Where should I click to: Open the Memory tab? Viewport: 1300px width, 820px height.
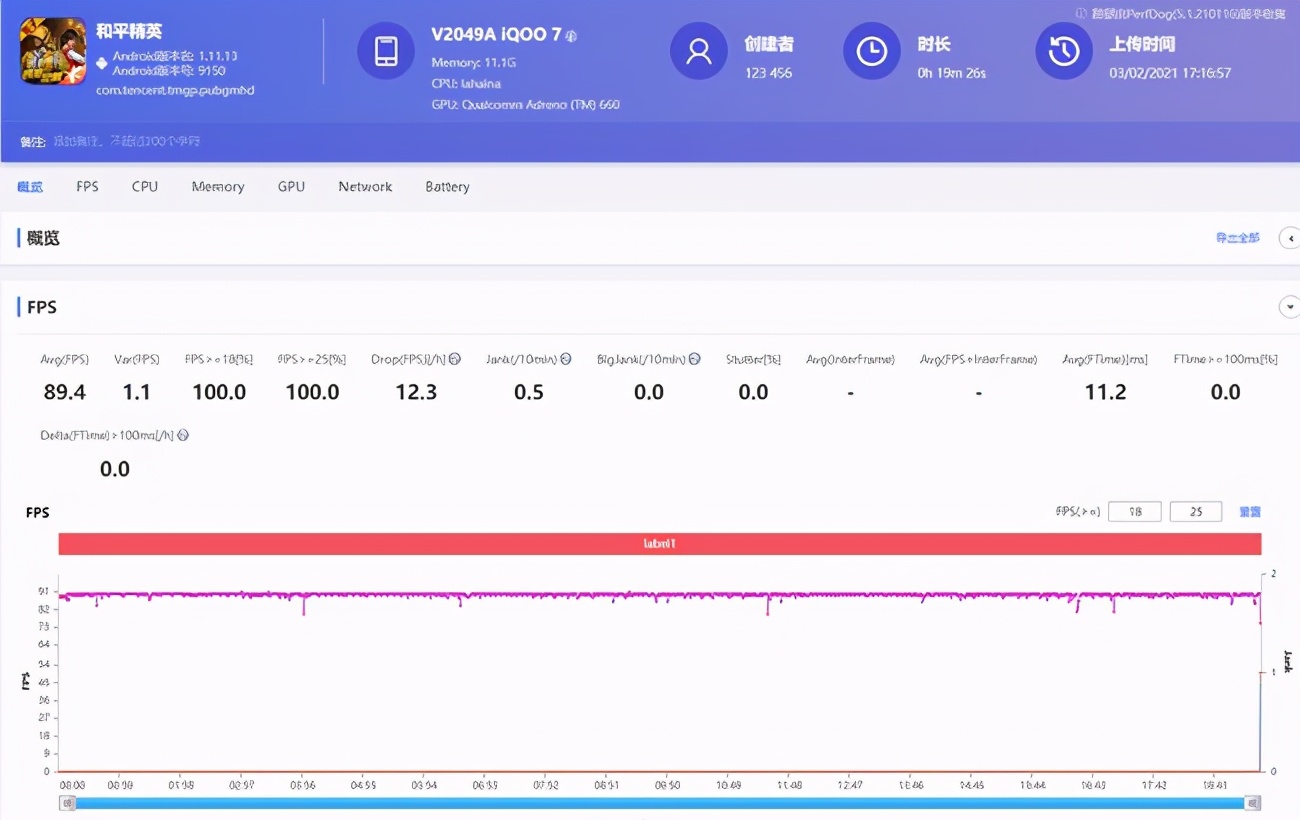[218, 187]
